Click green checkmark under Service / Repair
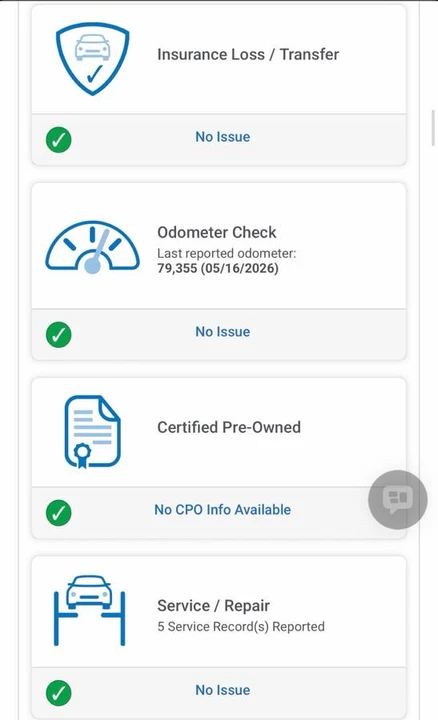The width and height of the screenshot is (438, 720). tap(59, 693)
